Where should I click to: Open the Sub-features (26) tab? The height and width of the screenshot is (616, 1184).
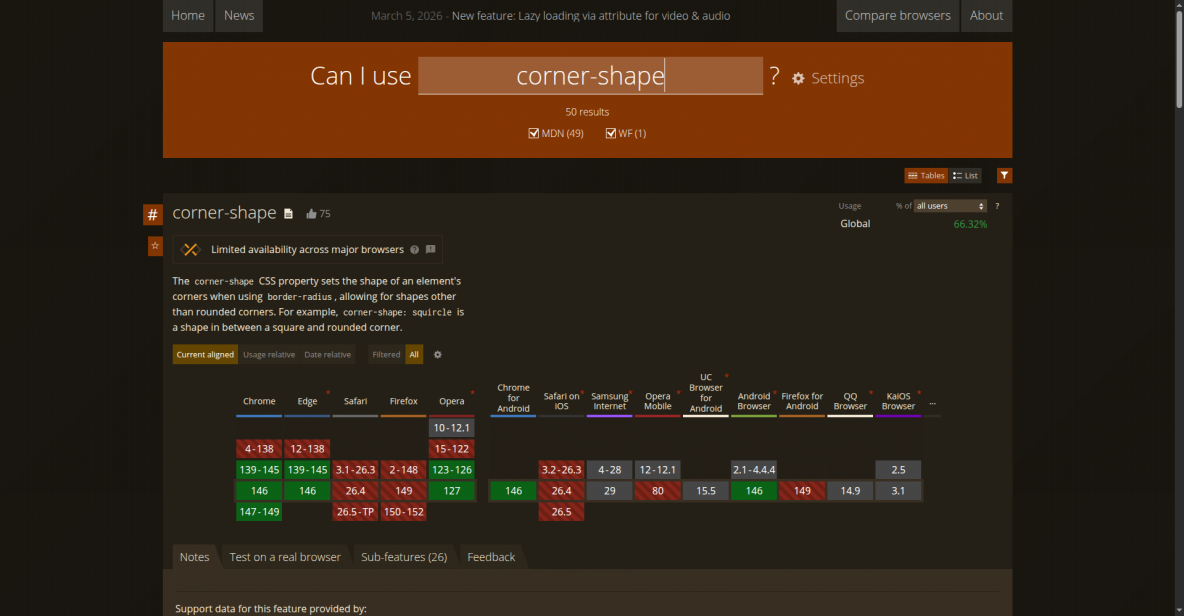coord(404,557)
